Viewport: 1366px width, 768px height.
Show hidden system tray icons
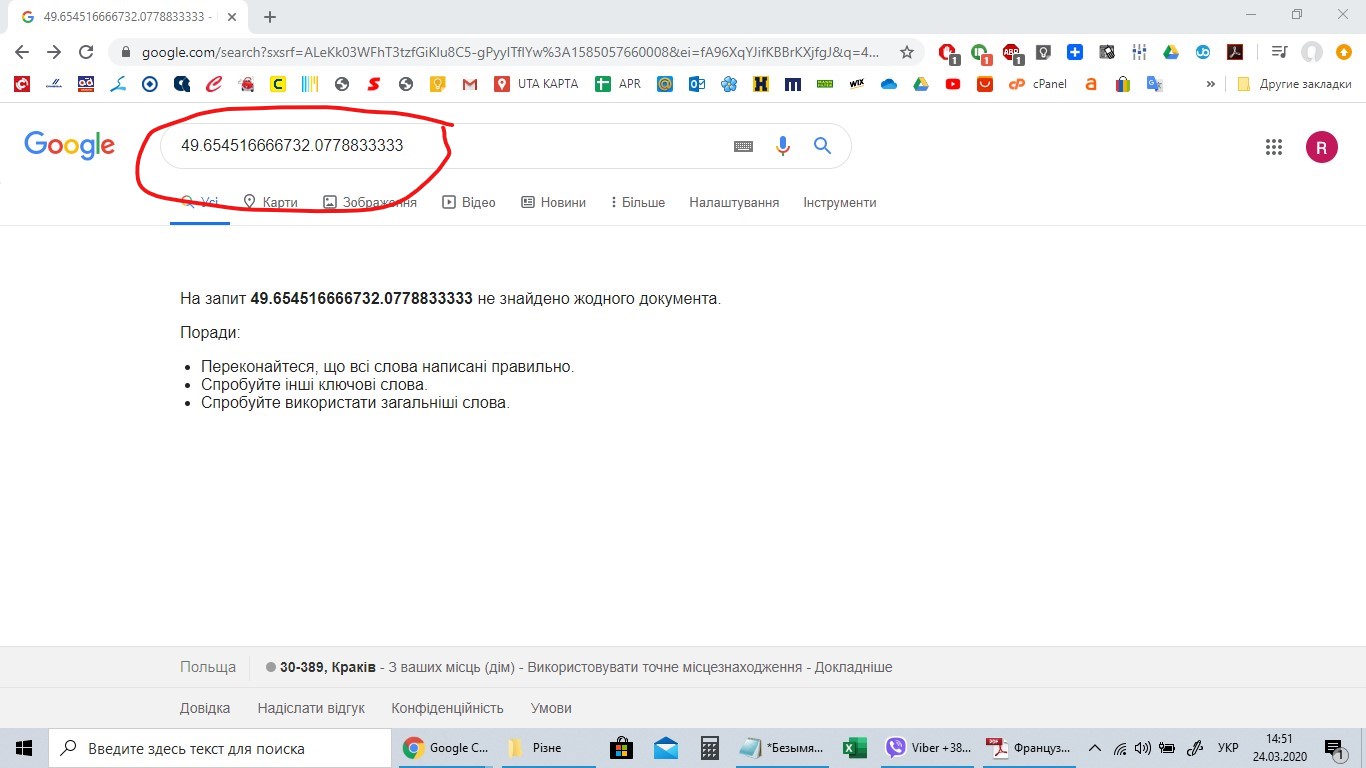tap(1094, 748)
